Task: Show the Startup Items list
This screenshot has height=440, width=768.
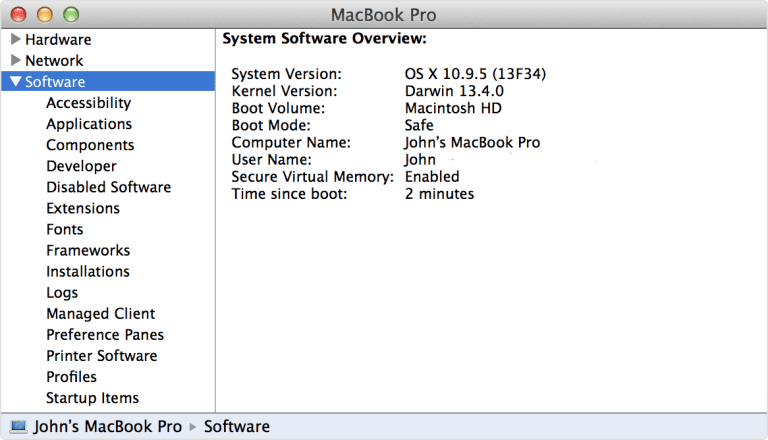Action: (93, 398)
